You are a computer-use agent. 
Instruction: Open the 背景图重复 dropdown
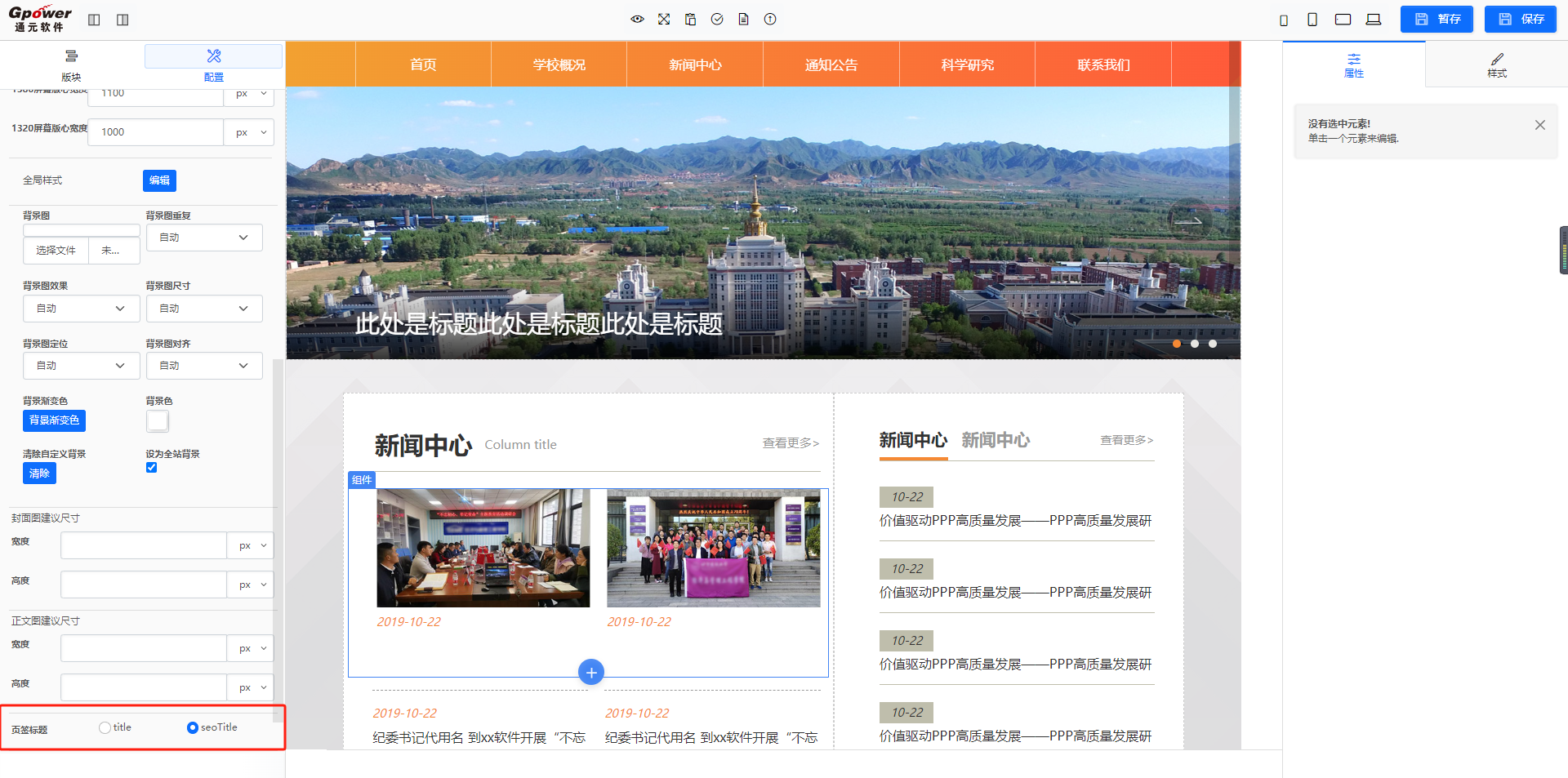204,238
